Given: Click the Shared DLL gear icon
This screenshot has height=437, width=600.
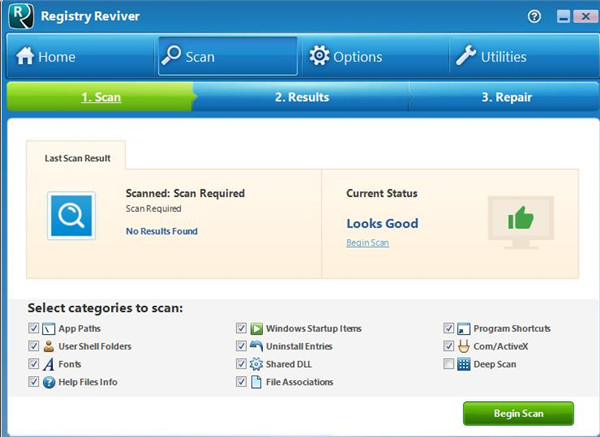Looking at the screenshot, I should pos(256,364).
